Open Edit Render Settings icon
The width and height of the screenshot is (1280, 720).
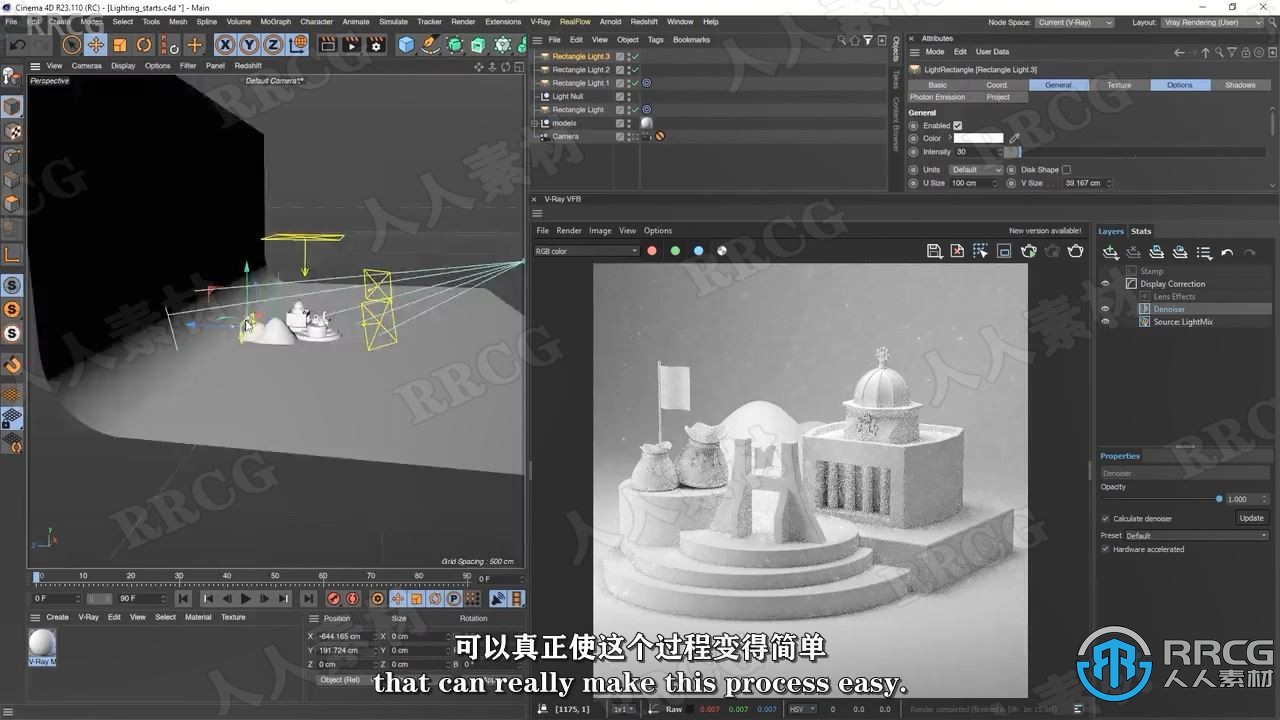pos(376,45)
